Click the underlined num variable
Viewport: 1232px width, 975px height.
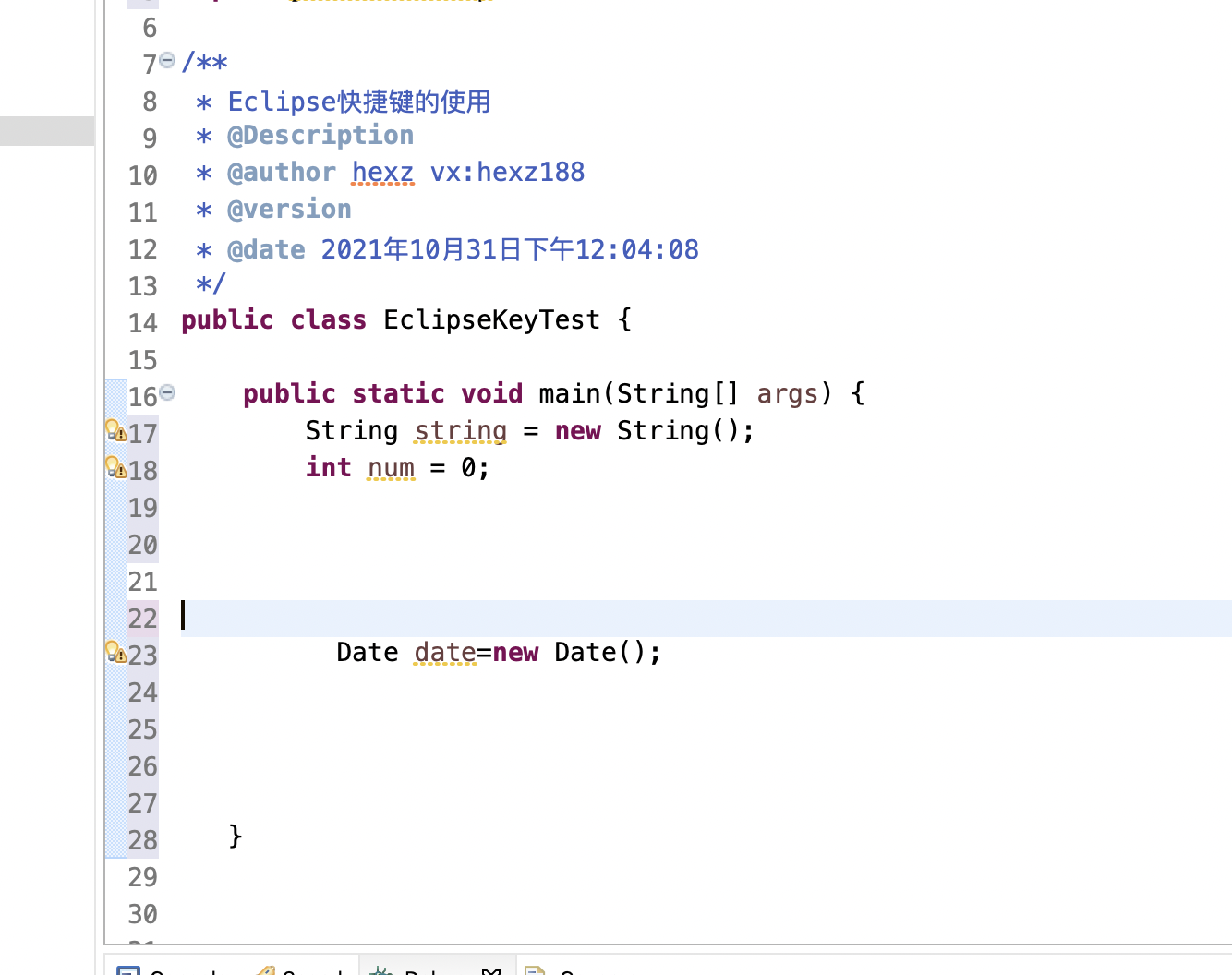(391, 468)
